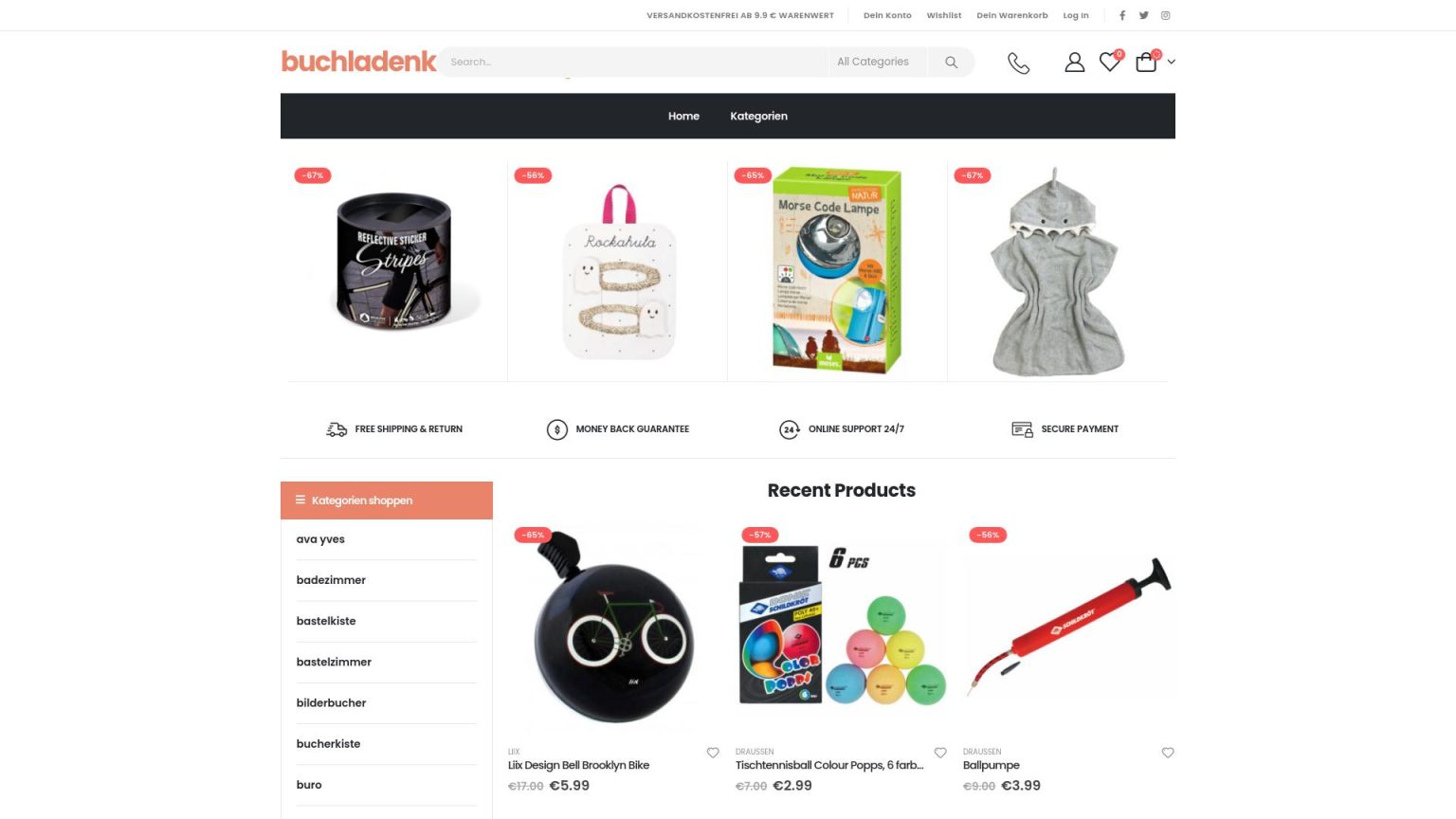Open the Kategorien menu item
The image size is (1456, 819).
coord(758,116)
